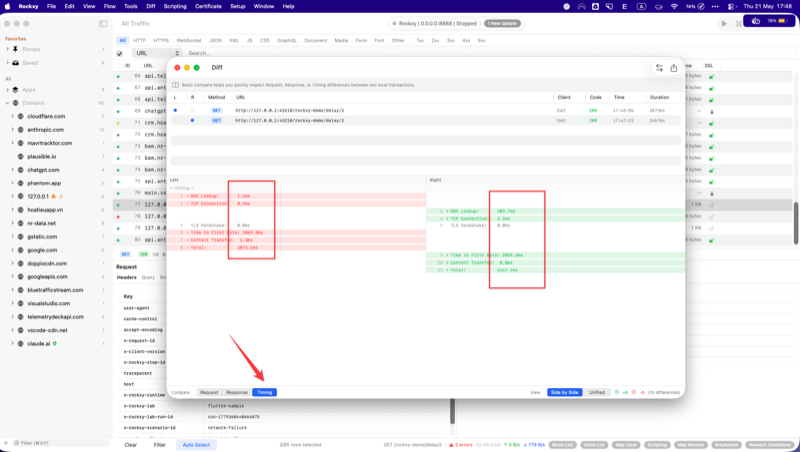Click the warning triangle beside 127.0.0.1

click(54, 196)
